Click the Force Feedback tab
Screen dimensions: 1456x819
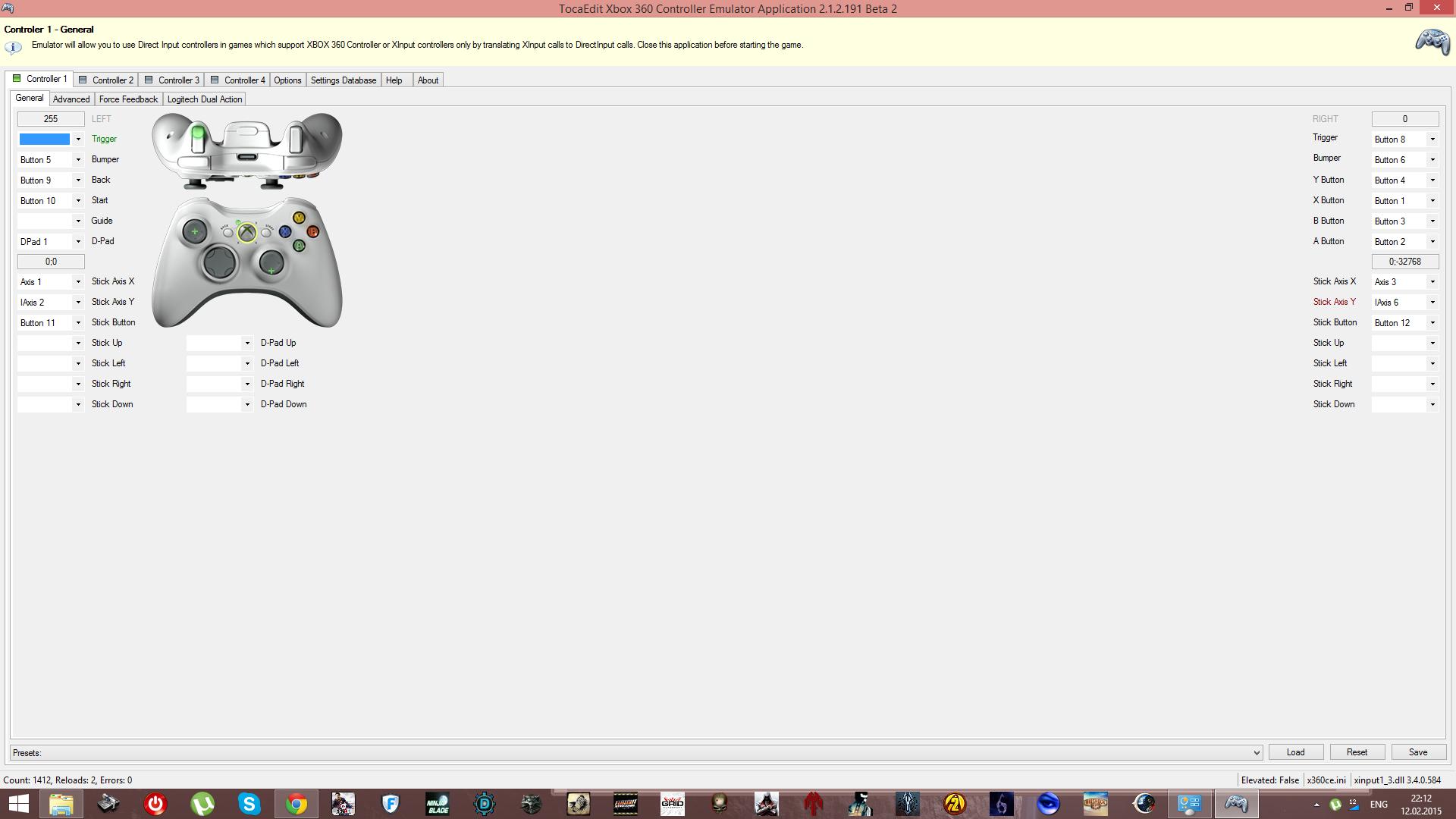point(128,99)
